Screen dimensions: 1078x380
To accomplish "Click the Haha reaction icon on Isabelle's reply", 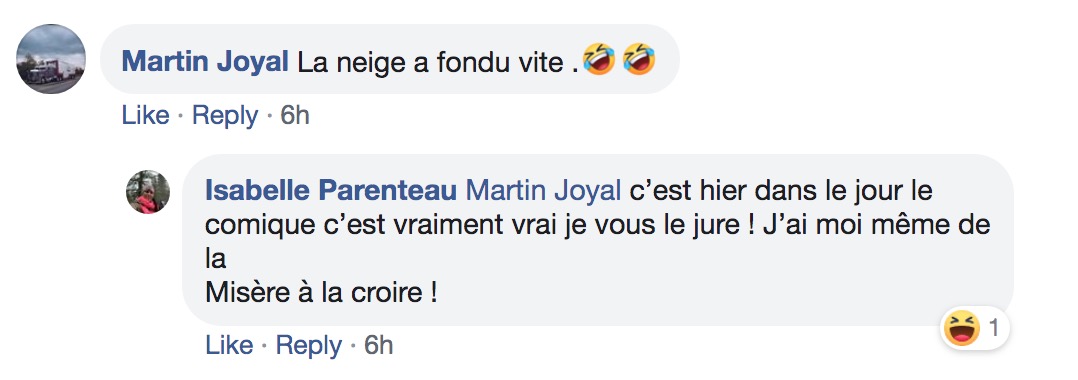I will pos(961,329).
